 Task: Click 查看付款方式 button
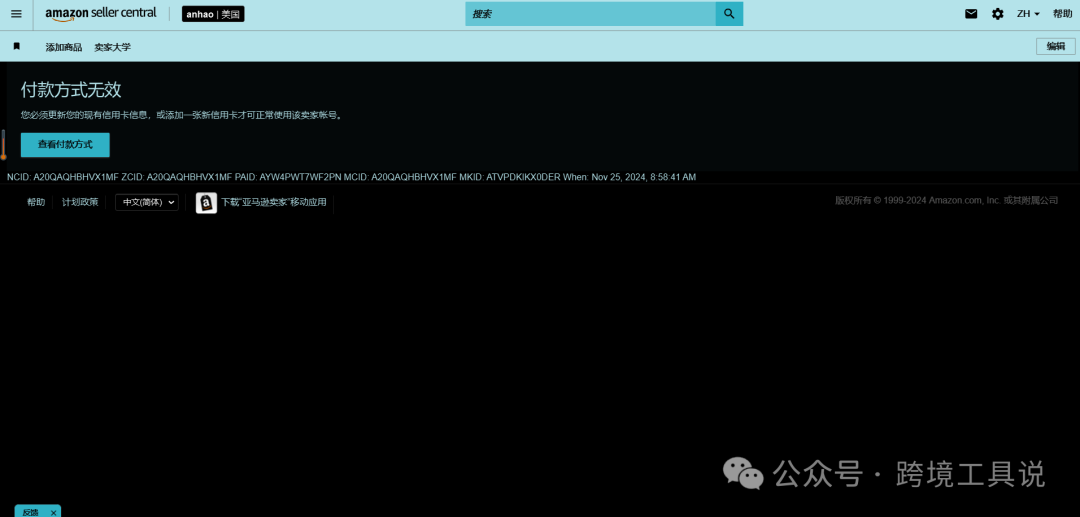pos(65,145)
